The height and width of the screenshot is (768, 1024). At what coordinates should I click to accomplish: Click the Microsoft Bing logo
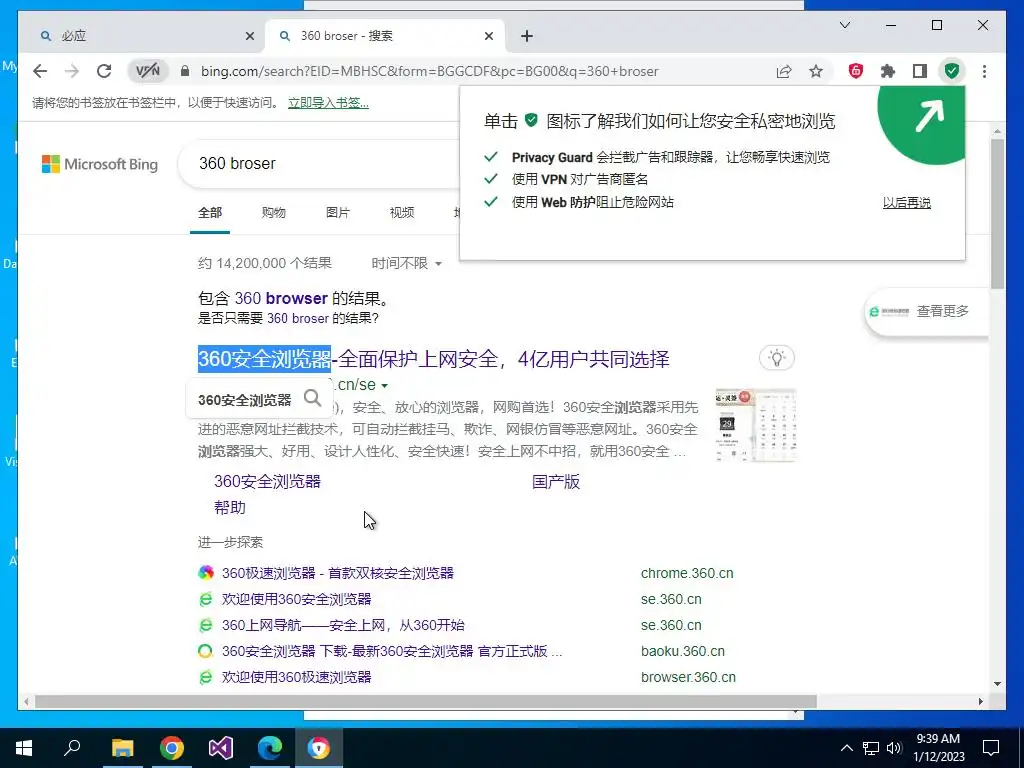click(100, 164)
